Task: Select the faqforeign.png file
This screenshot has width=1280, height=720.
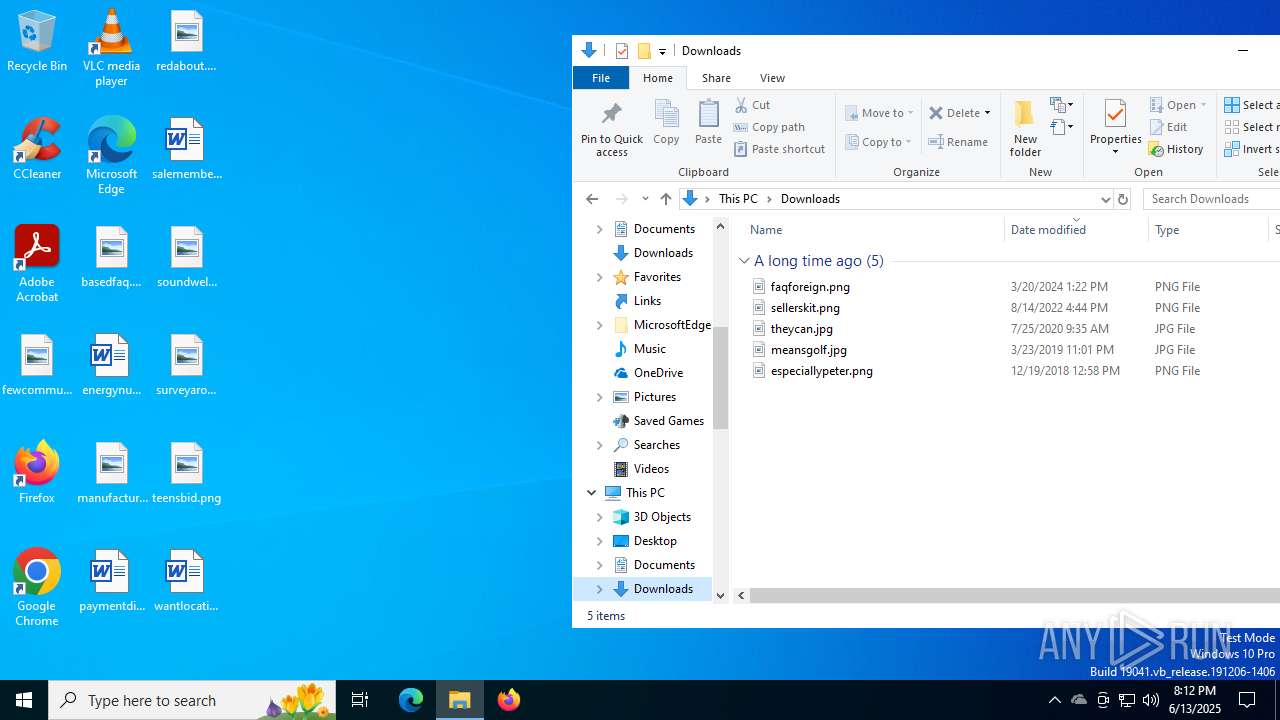Action: click(810, 287)
